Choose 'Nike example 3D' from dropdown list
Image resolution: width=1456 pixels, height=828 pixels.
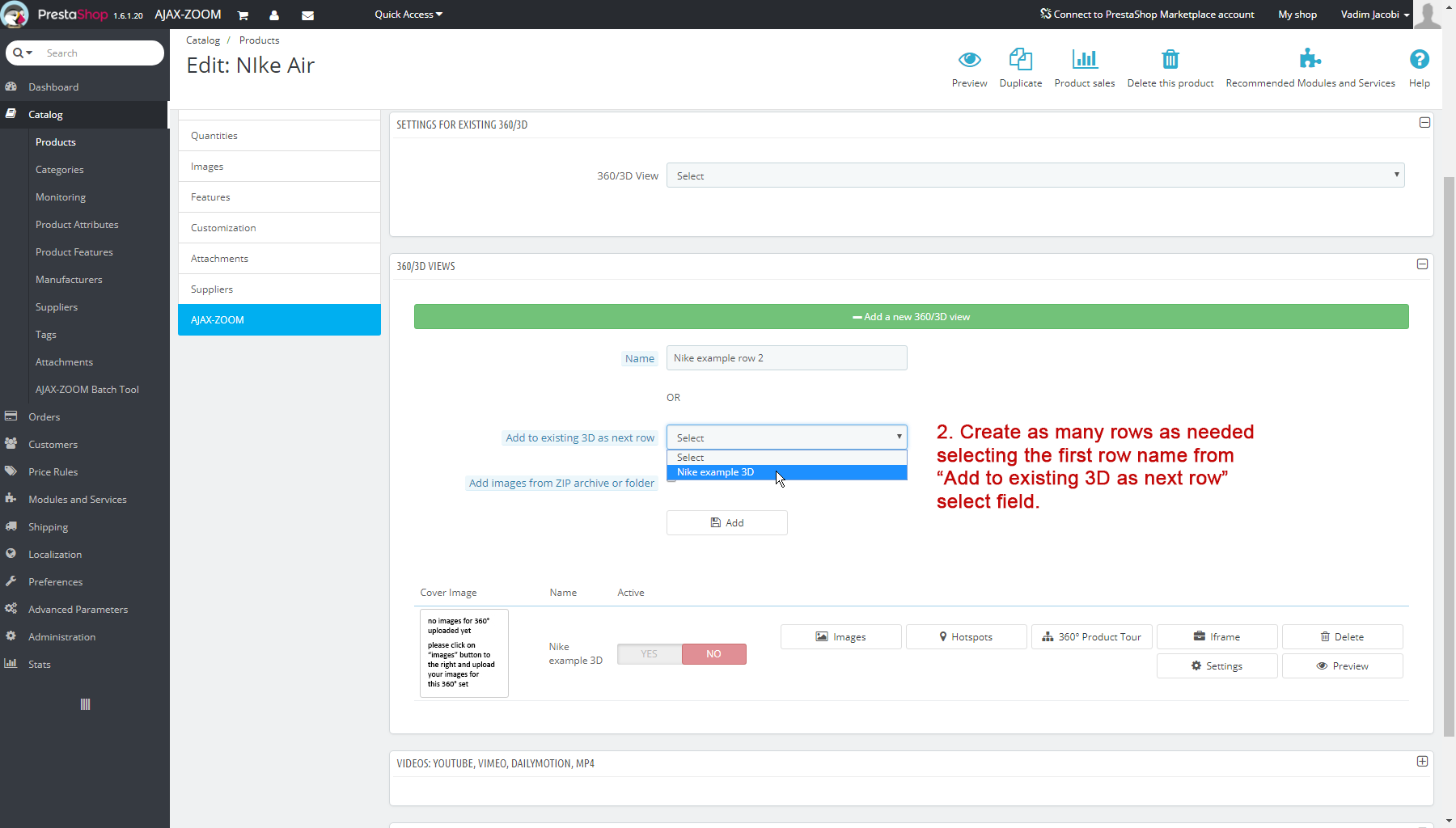coord(786,472)
